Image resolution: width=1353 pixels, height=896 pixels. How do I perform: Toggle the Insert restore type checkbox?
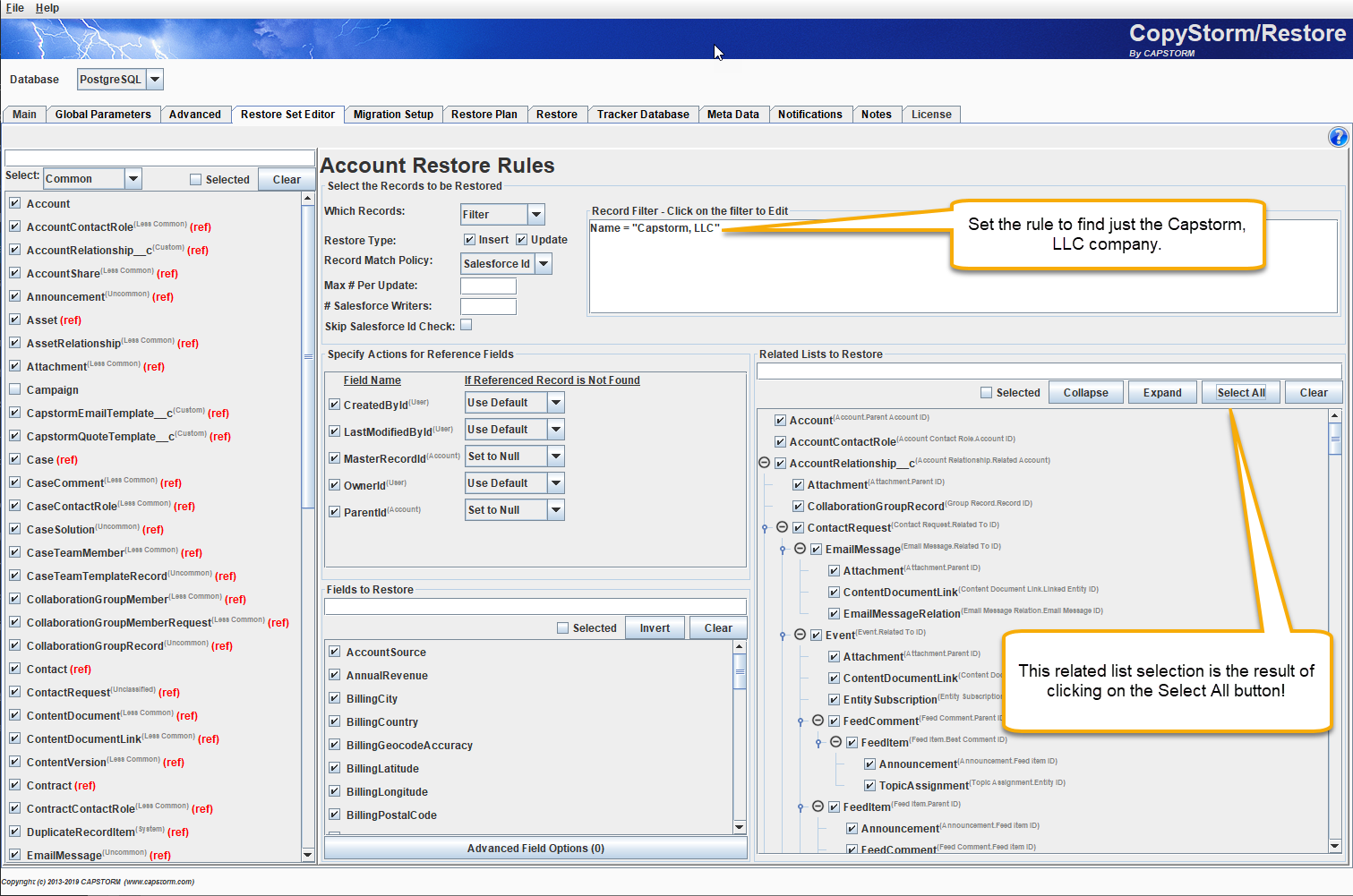(469, 240)
